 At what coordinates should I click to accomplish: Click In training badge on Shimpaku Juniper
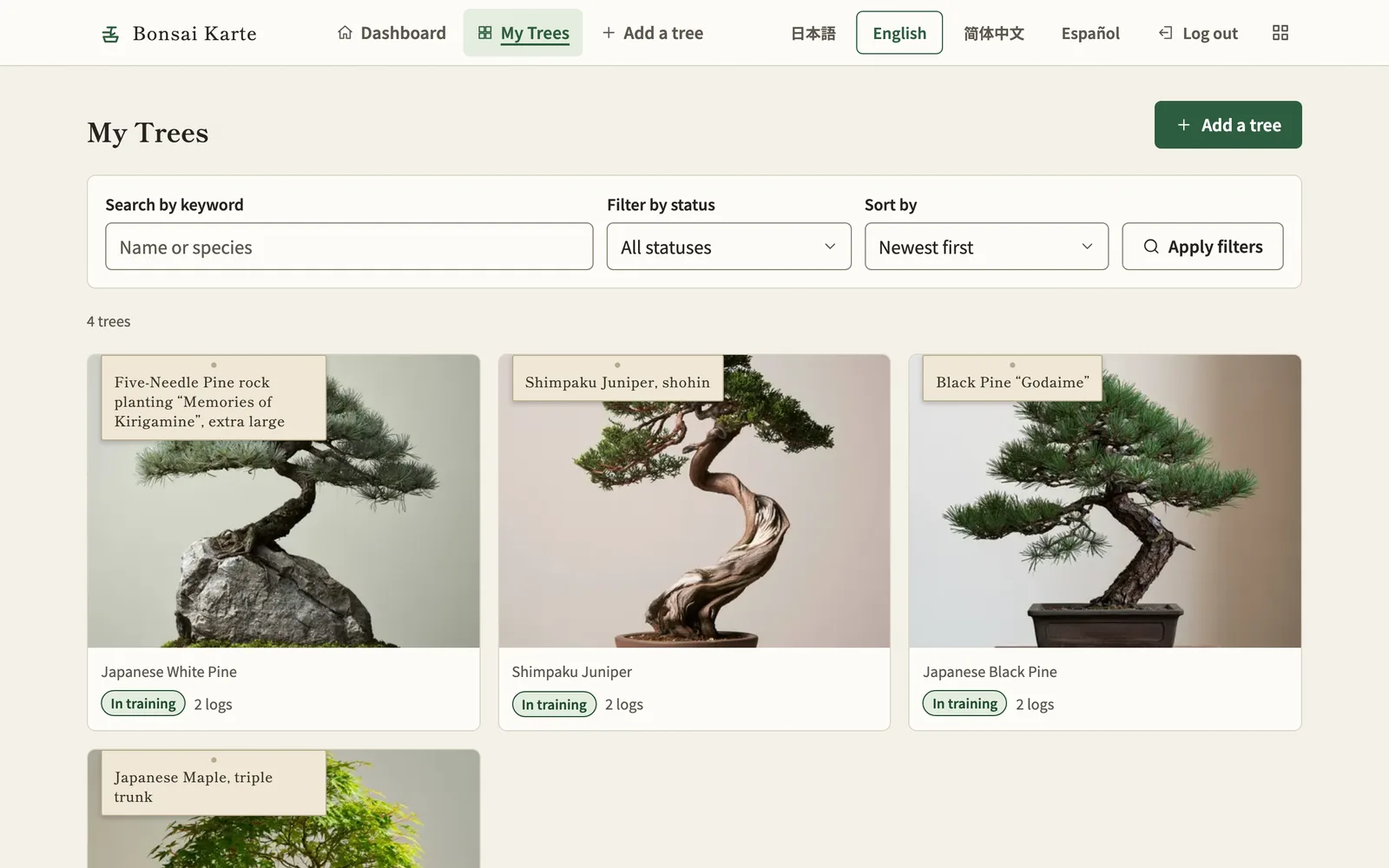pyautogui.click(x=554, y=704)
